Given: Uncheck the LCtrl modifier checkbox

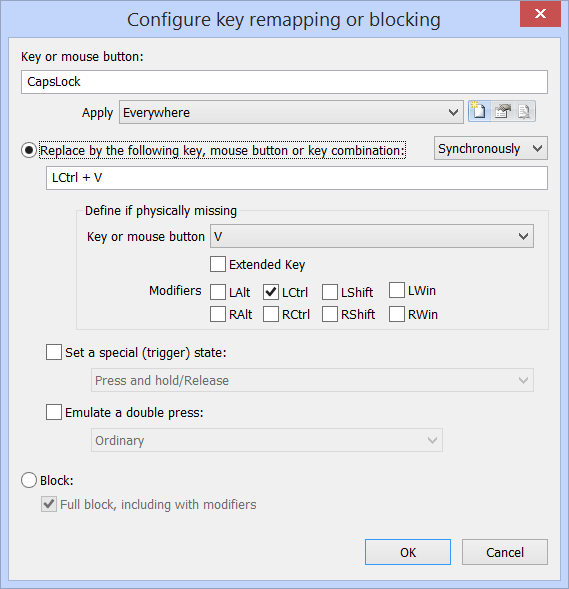Looking at the screenshot, I should (x=271, y=292).
